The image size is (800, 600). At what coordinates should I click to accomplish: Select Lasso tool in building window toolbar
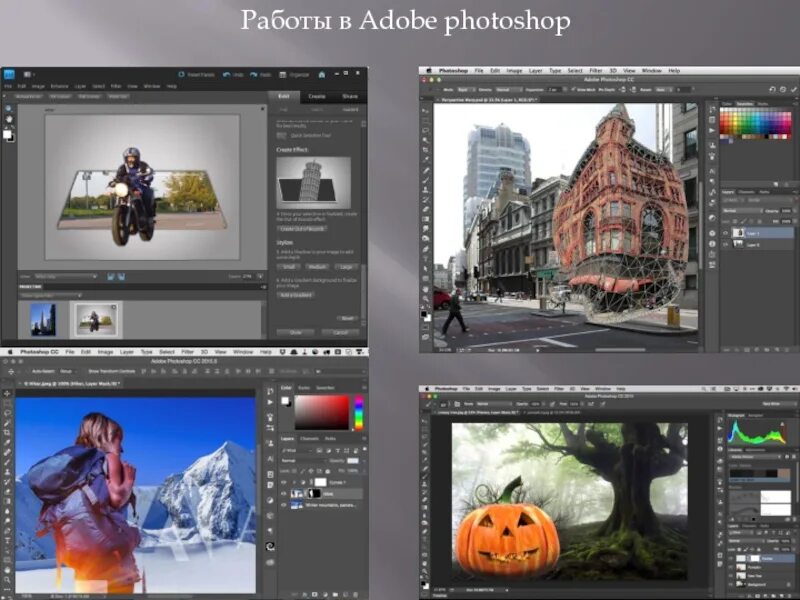tap(426, 130)
